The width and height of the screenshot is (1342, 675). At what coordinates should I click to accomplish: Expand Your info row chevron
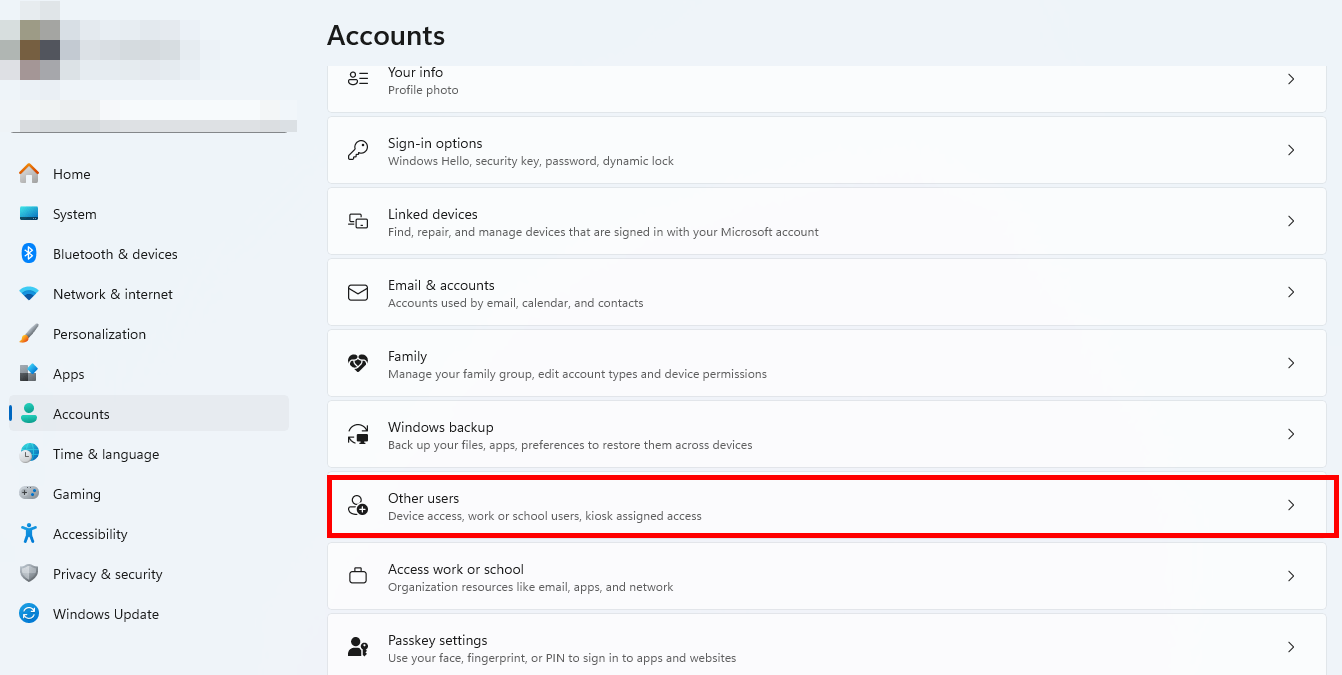(1291, 79)
